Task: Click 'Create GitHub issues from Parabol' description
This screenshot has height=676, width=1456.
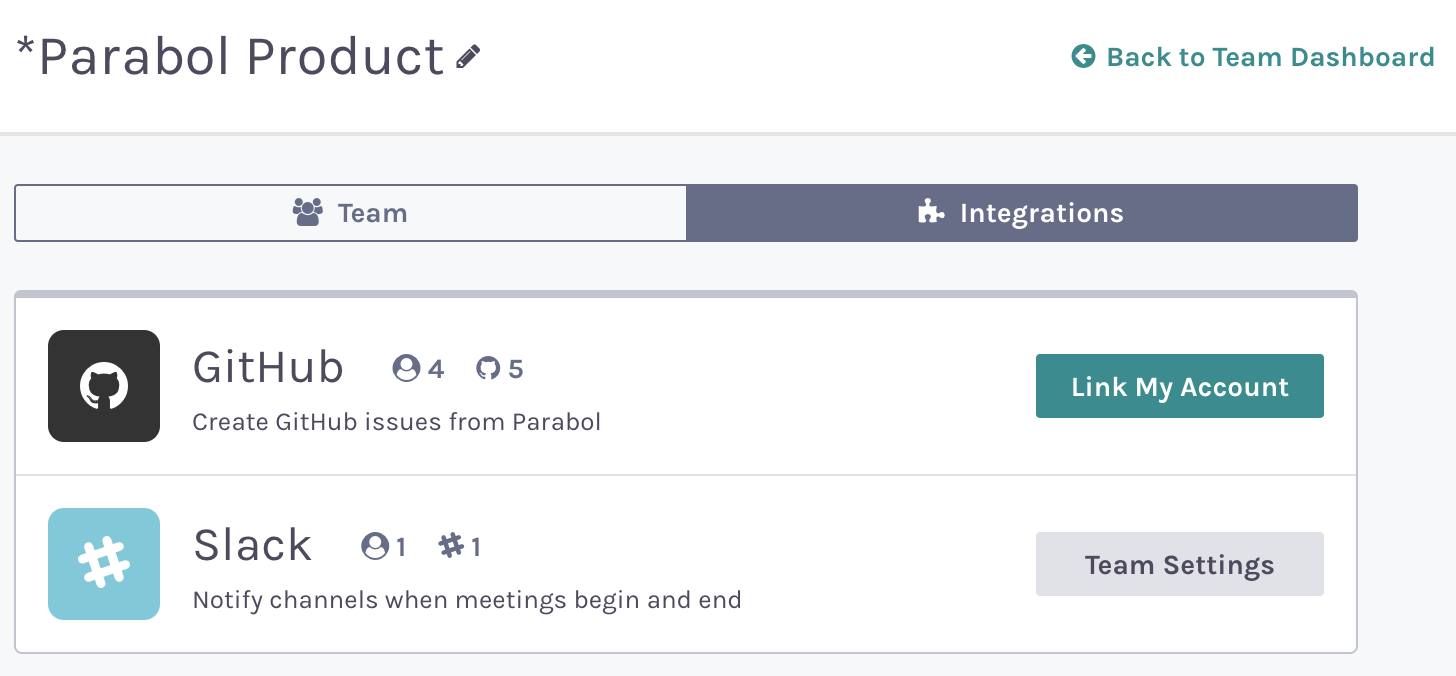Action: pyautogui.click(x=396, y=422)
